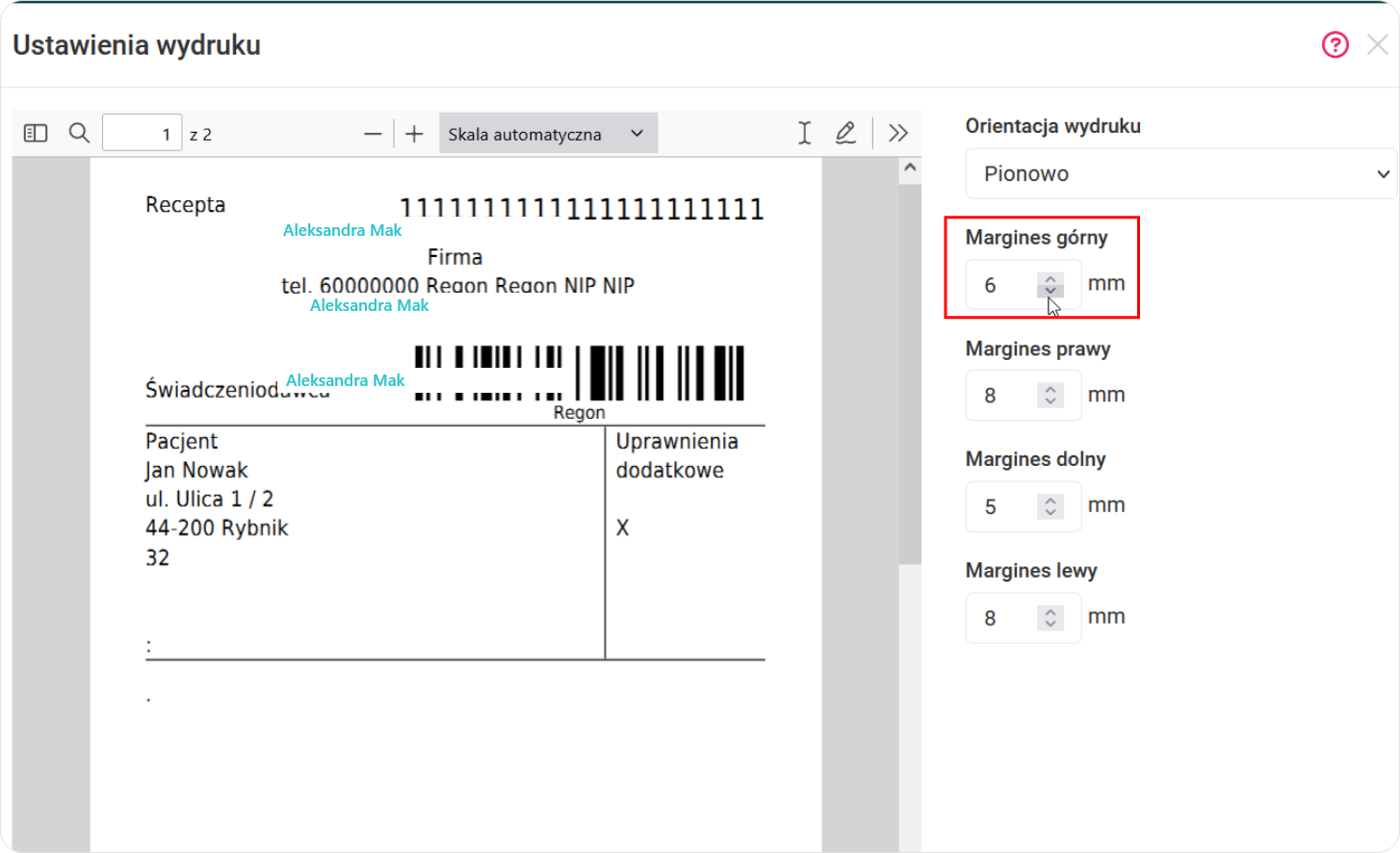Increase Margines górny with up arrow

tap(1050, 279)
